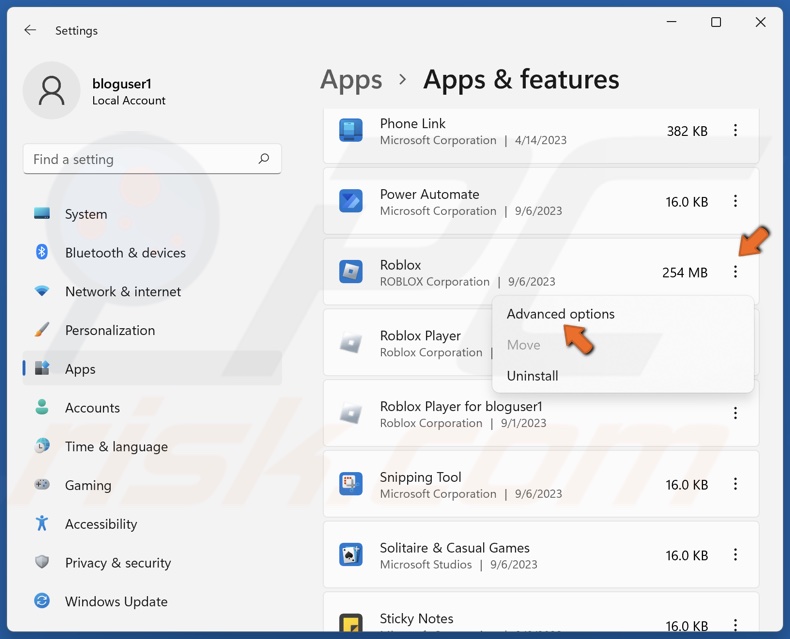Open three-dot menu for Snipping Tool
This screenshot has width=790, height=639.
click(735, 484)
